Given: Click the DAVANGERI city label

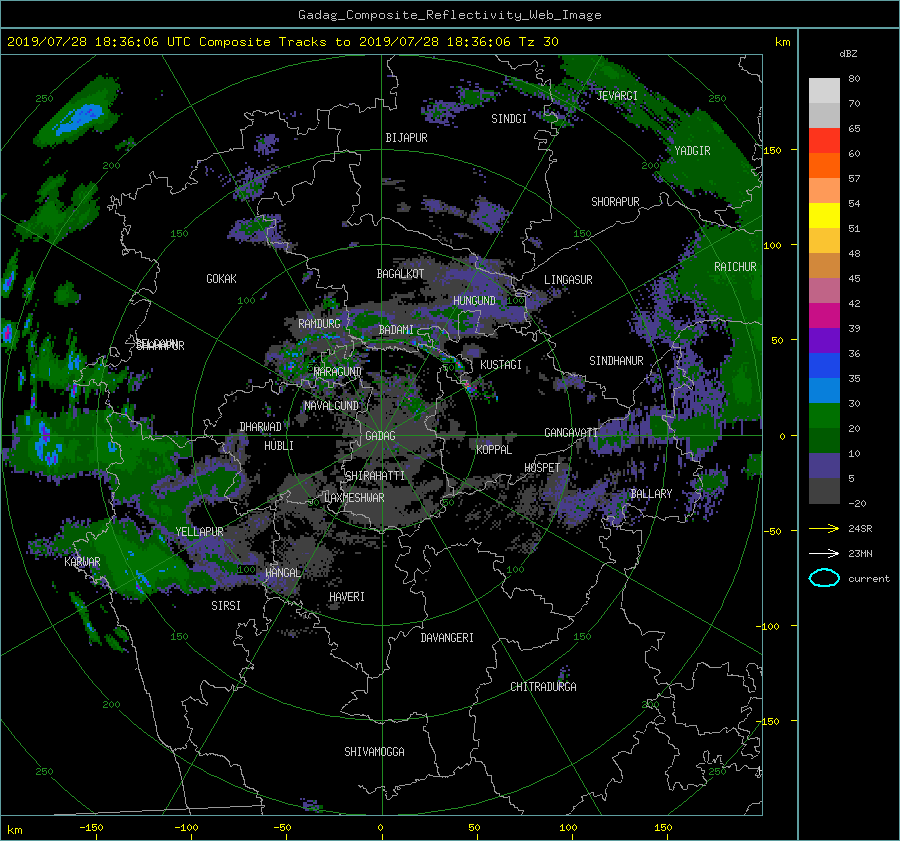Looking at the screenshot, I should tap(447, 638).
